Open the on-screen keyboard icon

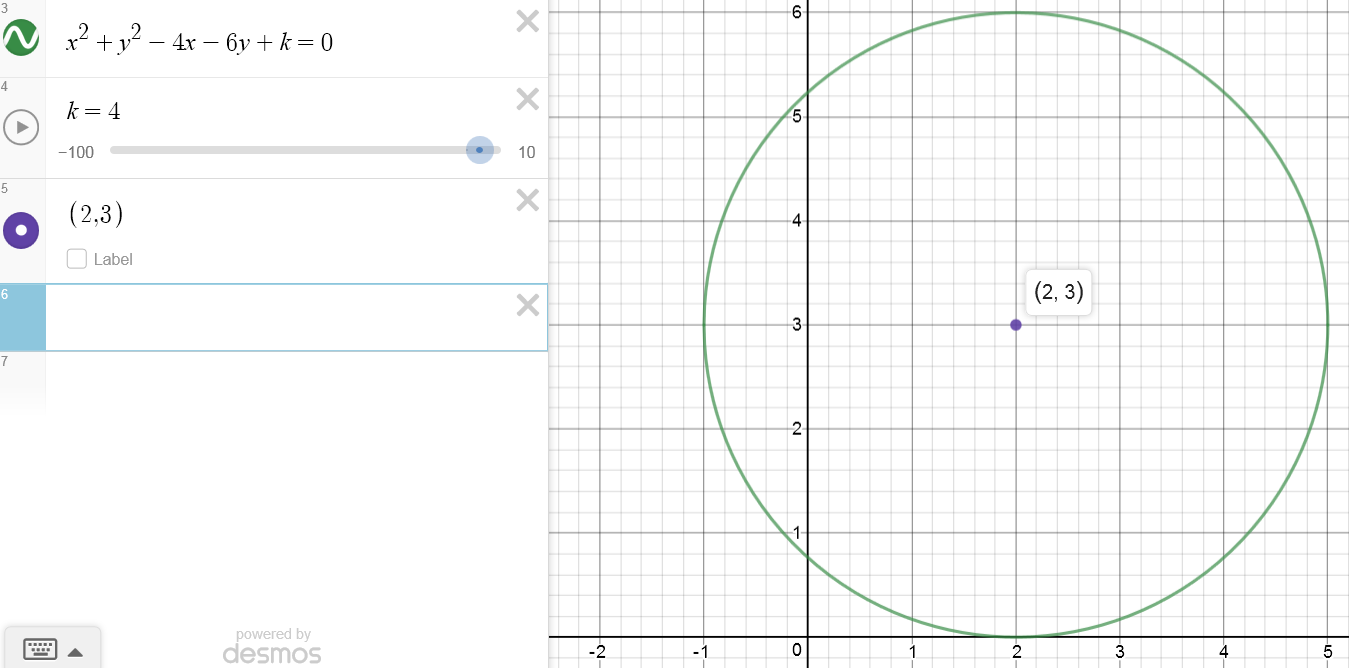click(x=40, y=651)
